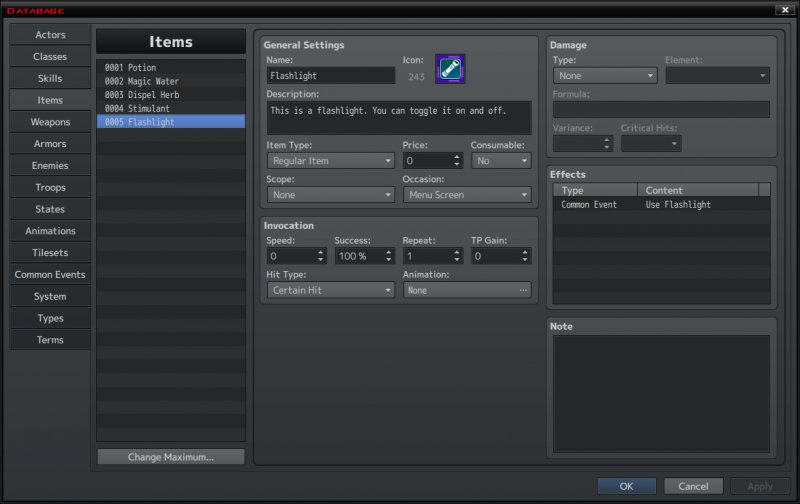Click the Note text area
This screenshot has width=800, height=504.
(x=661, y=394)
